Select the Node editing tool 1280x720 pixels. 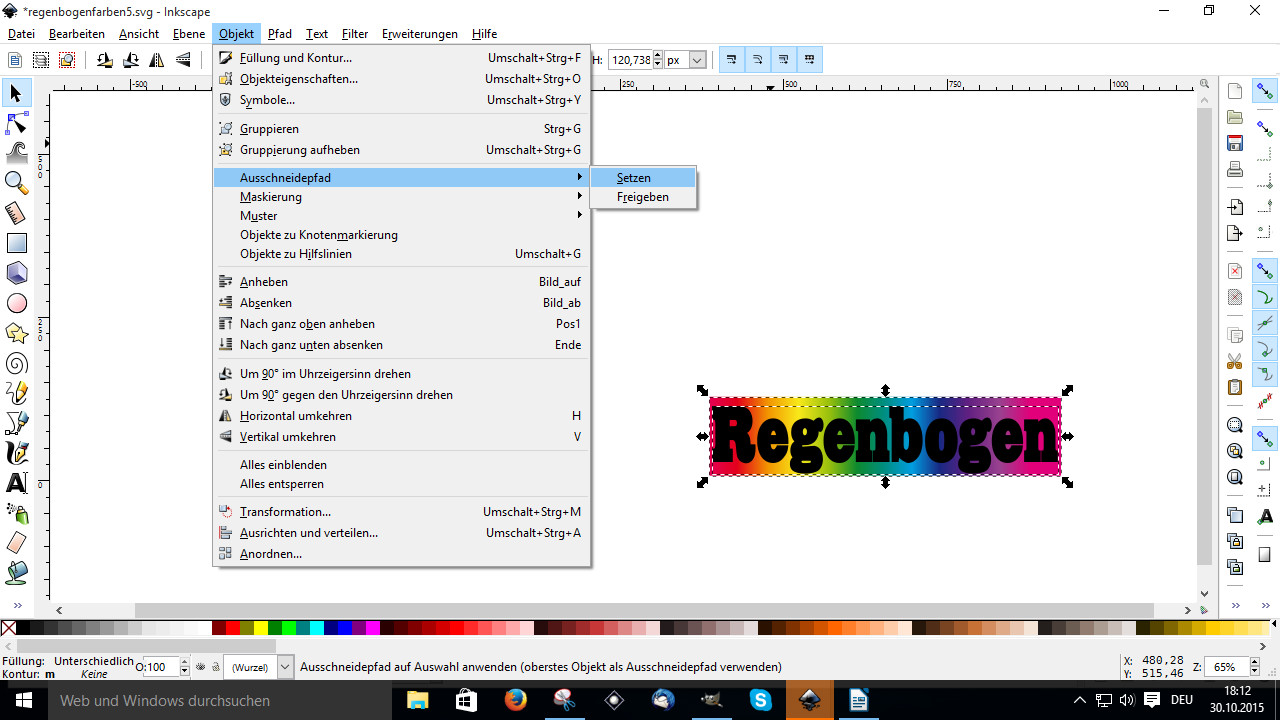(x=17, y=123)
